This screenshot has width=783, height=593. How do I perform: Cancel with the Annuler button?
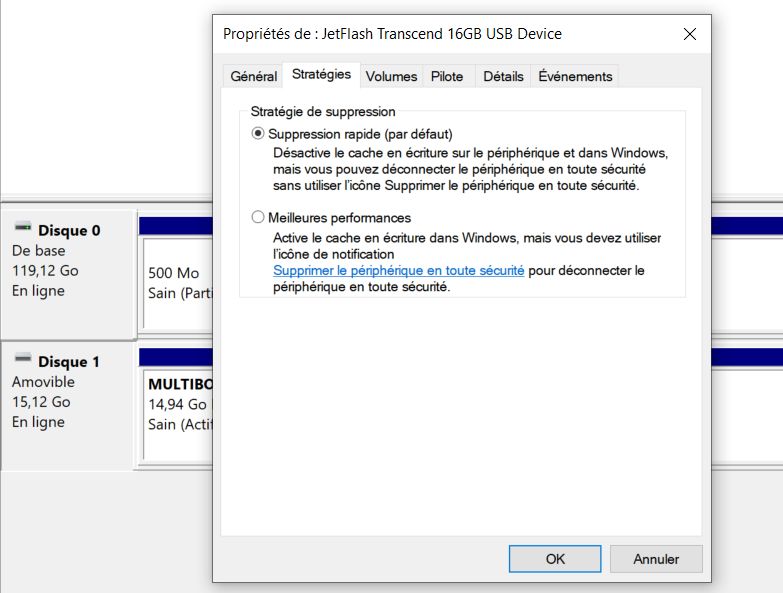(x=656, y=559)
